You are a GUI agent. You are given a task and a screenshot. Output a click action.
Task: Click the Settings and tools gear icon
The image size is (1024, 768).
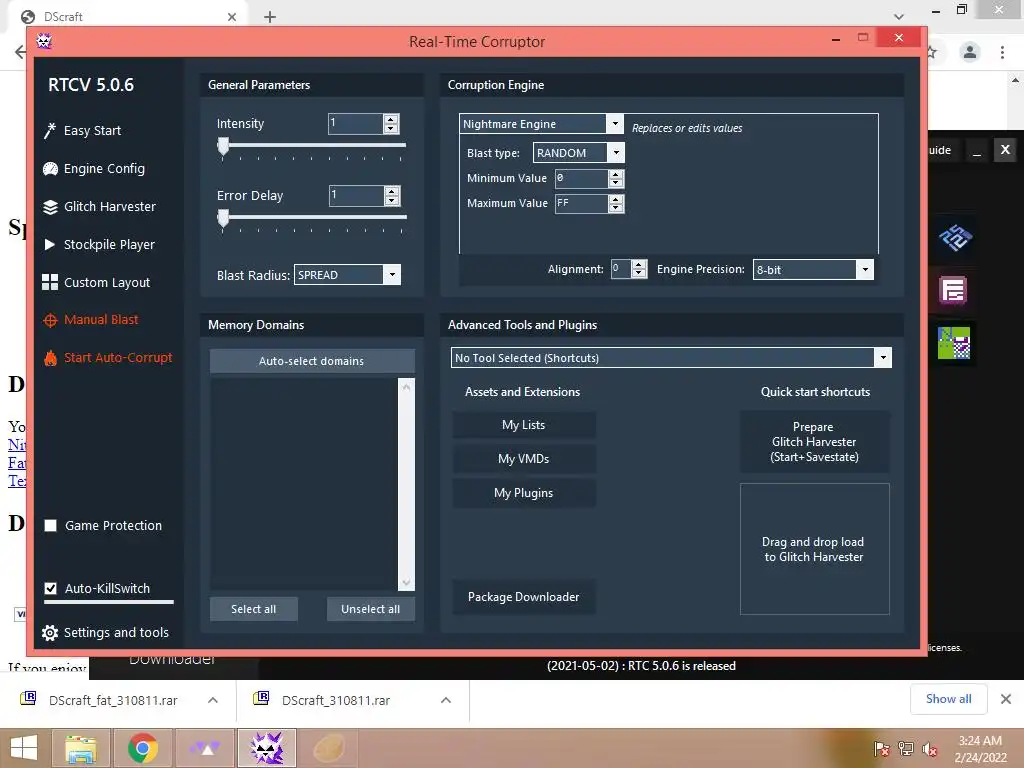pos(50,633)
